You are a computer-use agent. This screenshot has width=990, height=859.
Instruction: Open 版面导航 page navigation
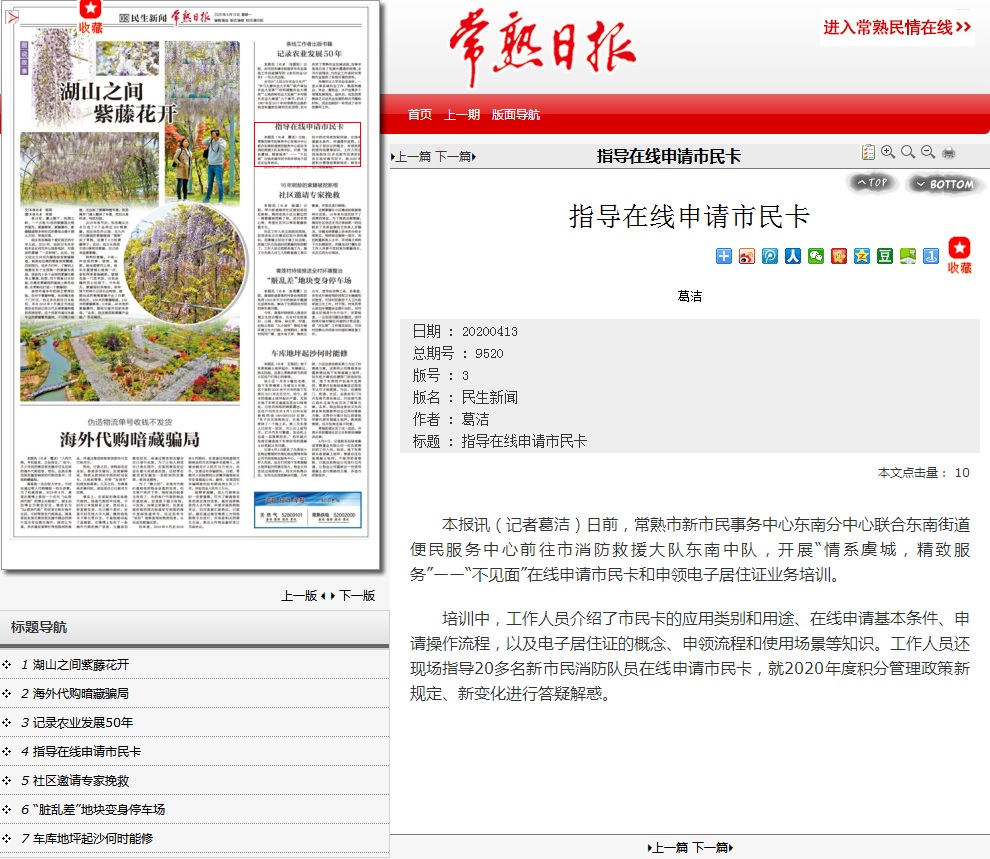pyautogui.click(x=516, y=114)
